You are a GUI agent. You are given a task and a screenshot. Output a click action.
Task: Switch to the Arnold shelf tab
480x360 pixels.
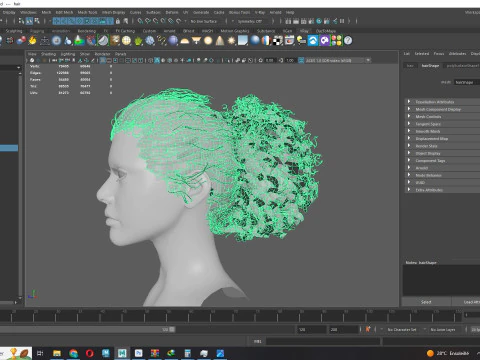(x=169, y=31)
